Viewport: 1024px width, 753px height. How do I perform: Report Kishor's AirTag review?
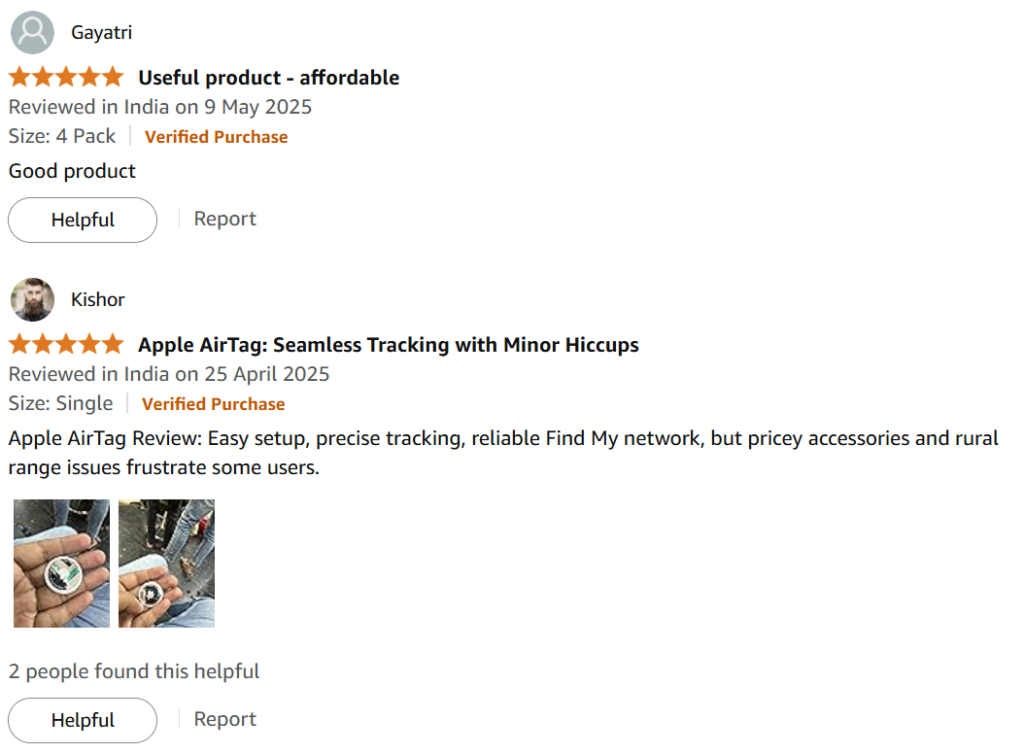point(225,719)
